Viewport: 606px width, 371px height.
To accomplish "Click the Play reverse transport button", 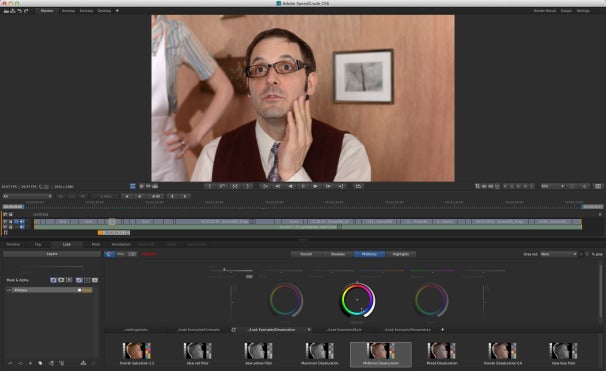I will pos(291,186).
